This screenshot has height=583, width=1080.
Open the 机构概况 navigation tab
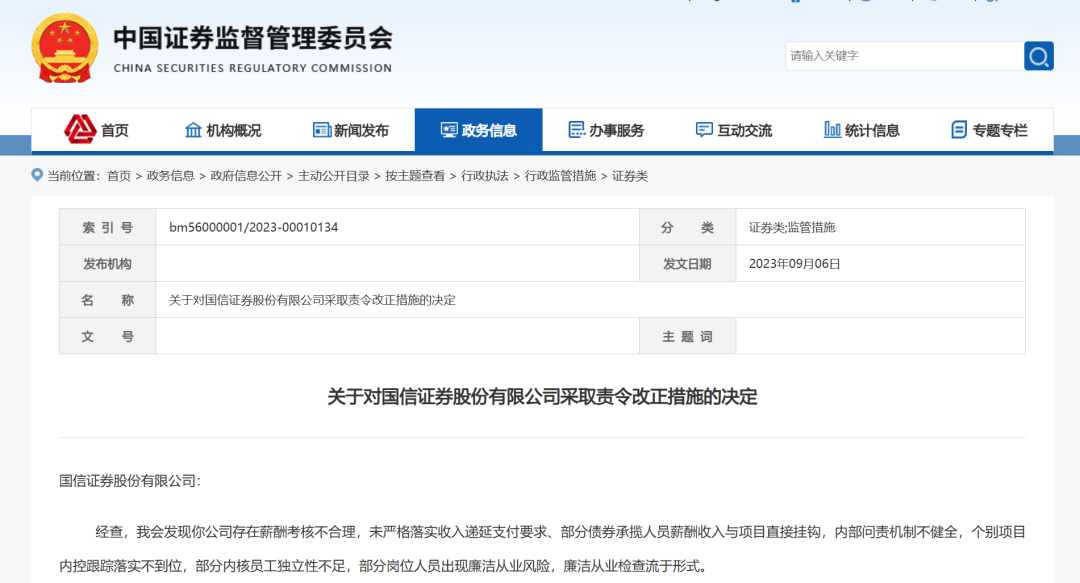point(223,130)
